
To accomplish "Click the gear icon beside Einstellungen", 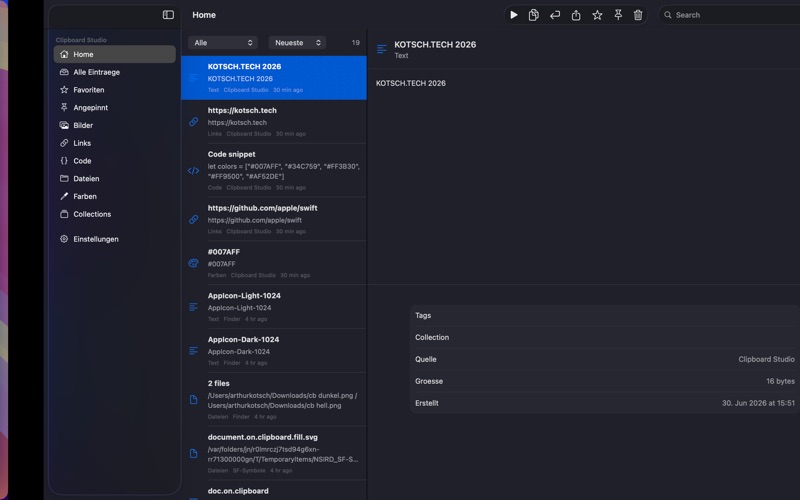I will (64, 239).
